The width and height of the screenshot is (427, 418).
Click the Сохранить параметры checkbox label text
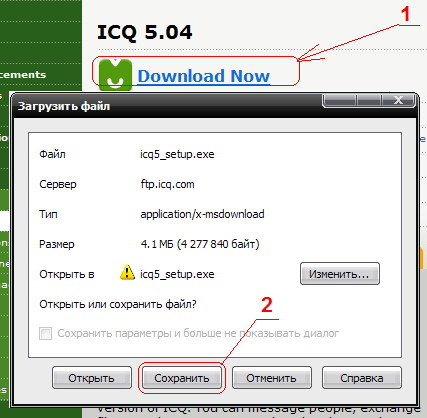coord(198,333)
